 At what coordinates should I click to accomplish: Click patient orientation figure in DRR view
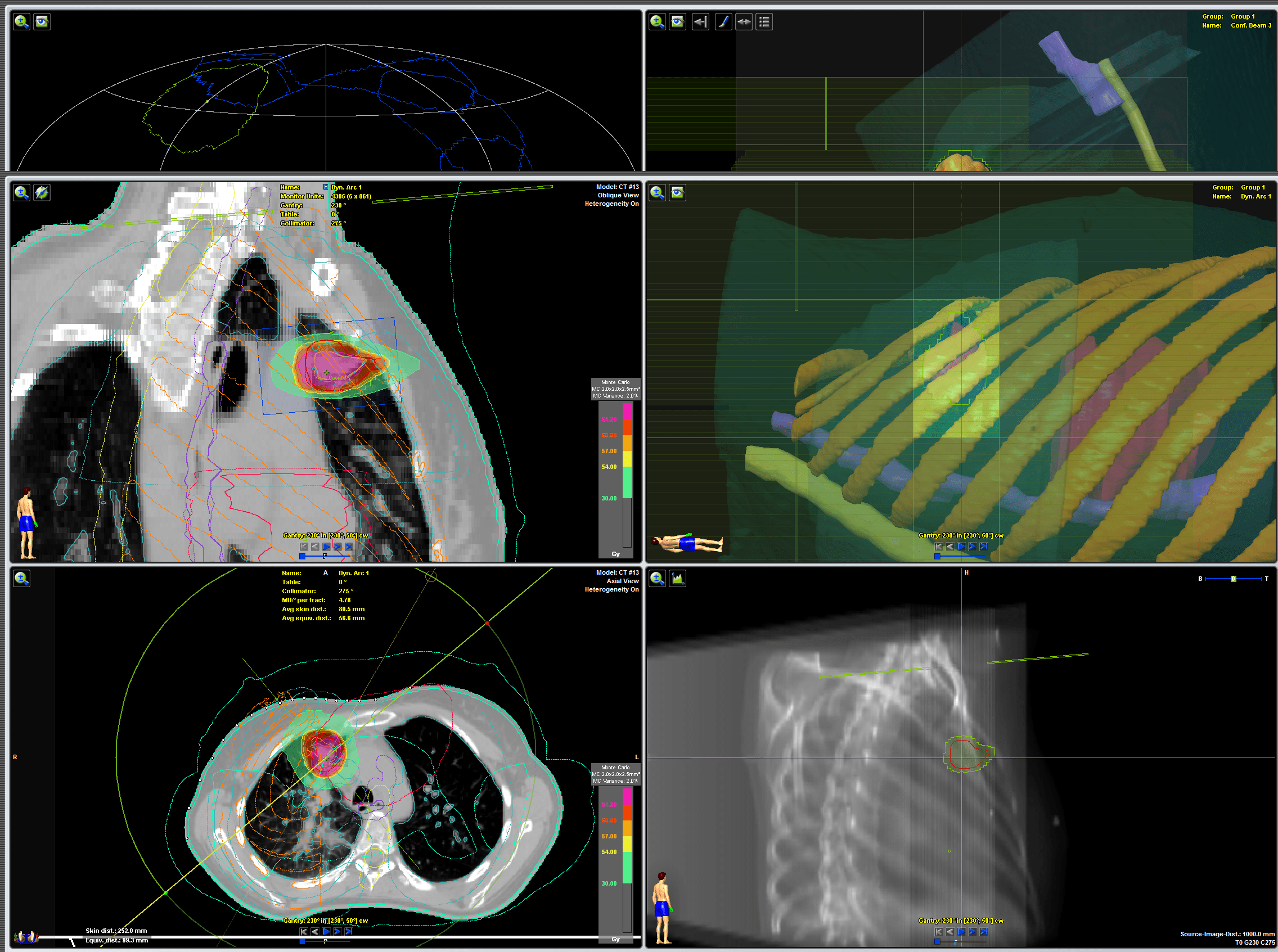(663, 908)
